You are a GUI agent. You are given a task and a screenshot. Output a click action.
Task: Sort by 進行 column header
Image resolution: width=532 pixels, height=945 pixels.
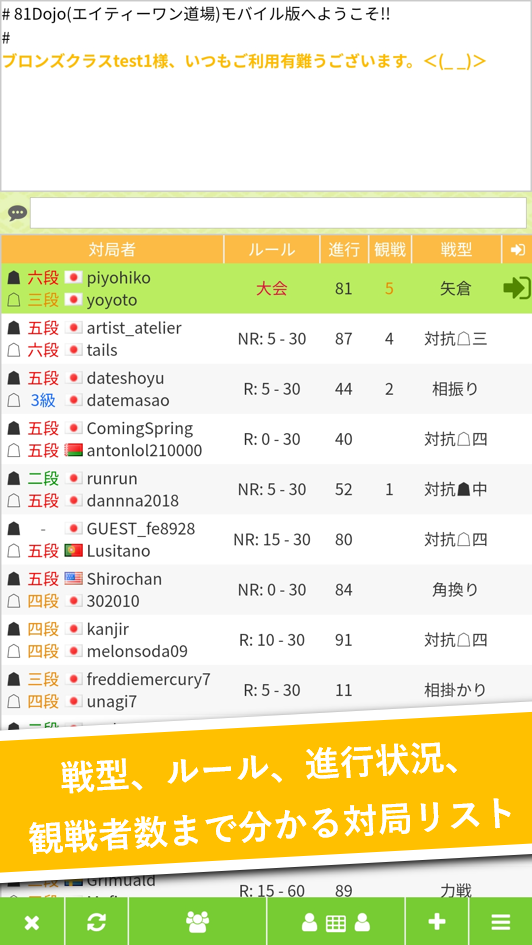click(x=344, y=250)
